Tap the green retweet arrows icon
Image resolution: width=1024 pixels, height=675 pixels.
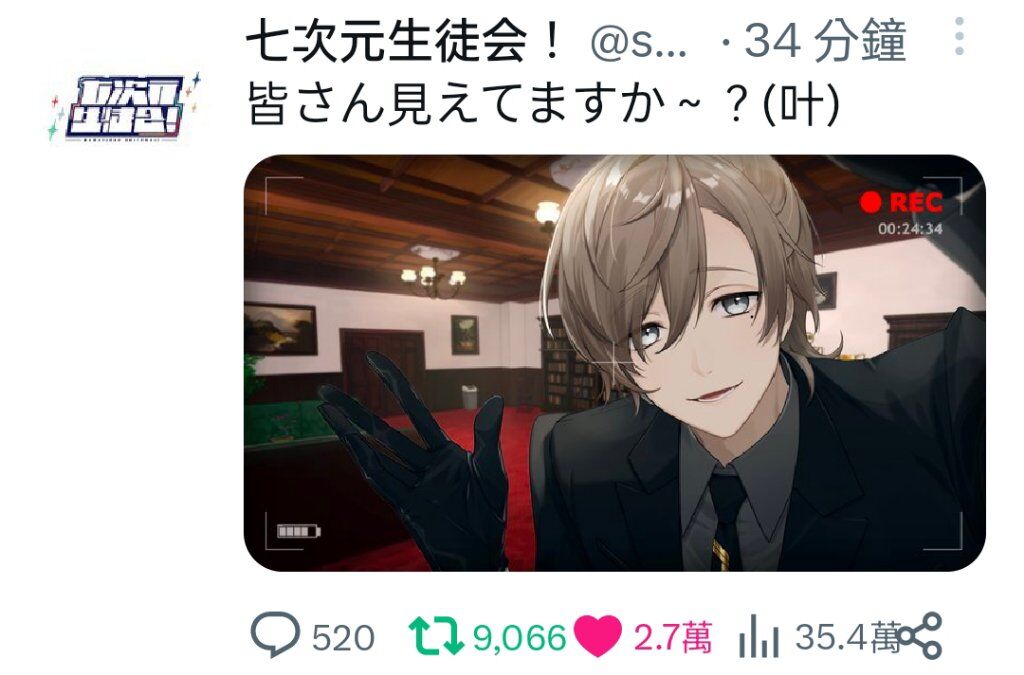pyautogui.click(x=436, y=636)
